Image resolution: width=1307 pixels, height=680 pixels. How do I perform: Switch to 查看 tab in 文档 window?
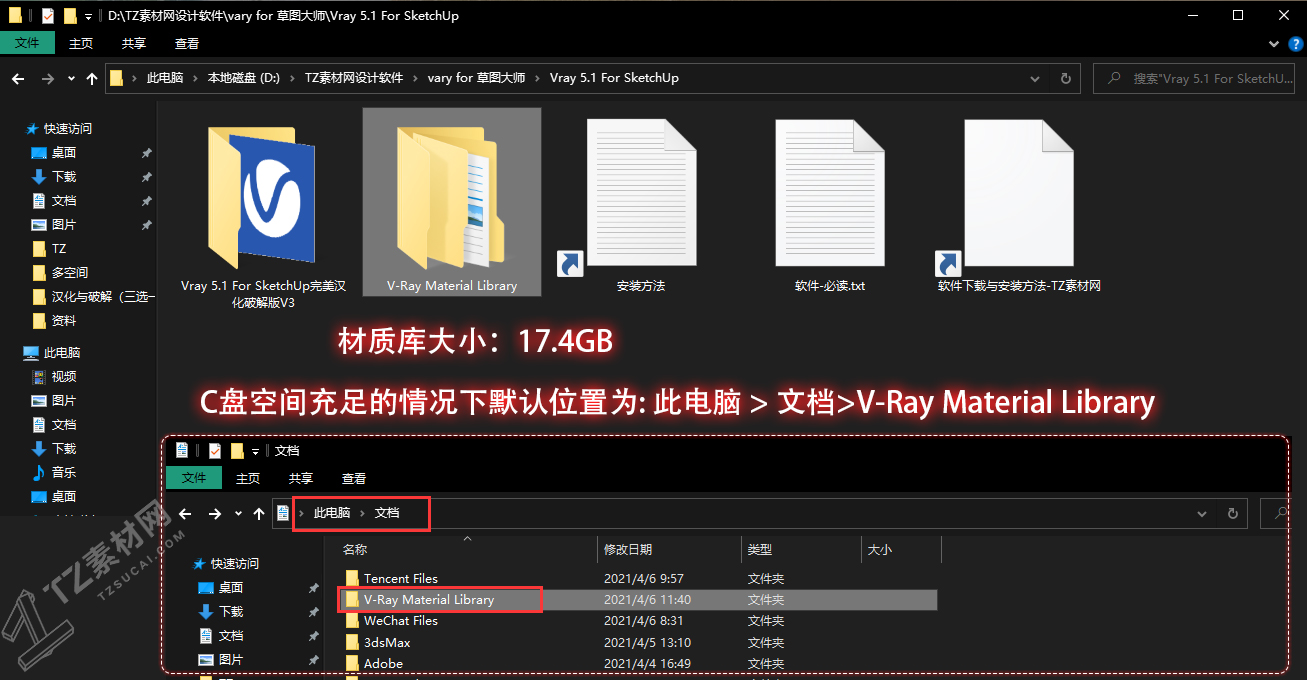click(354, 478)
